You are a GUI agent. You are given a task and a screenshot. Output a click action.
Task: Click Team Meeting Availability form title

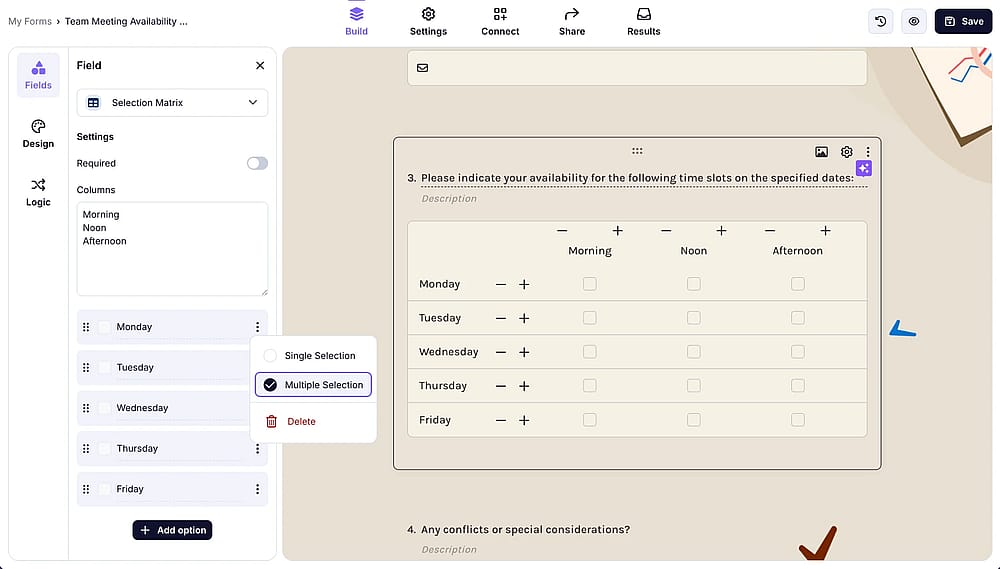point(126,21)
